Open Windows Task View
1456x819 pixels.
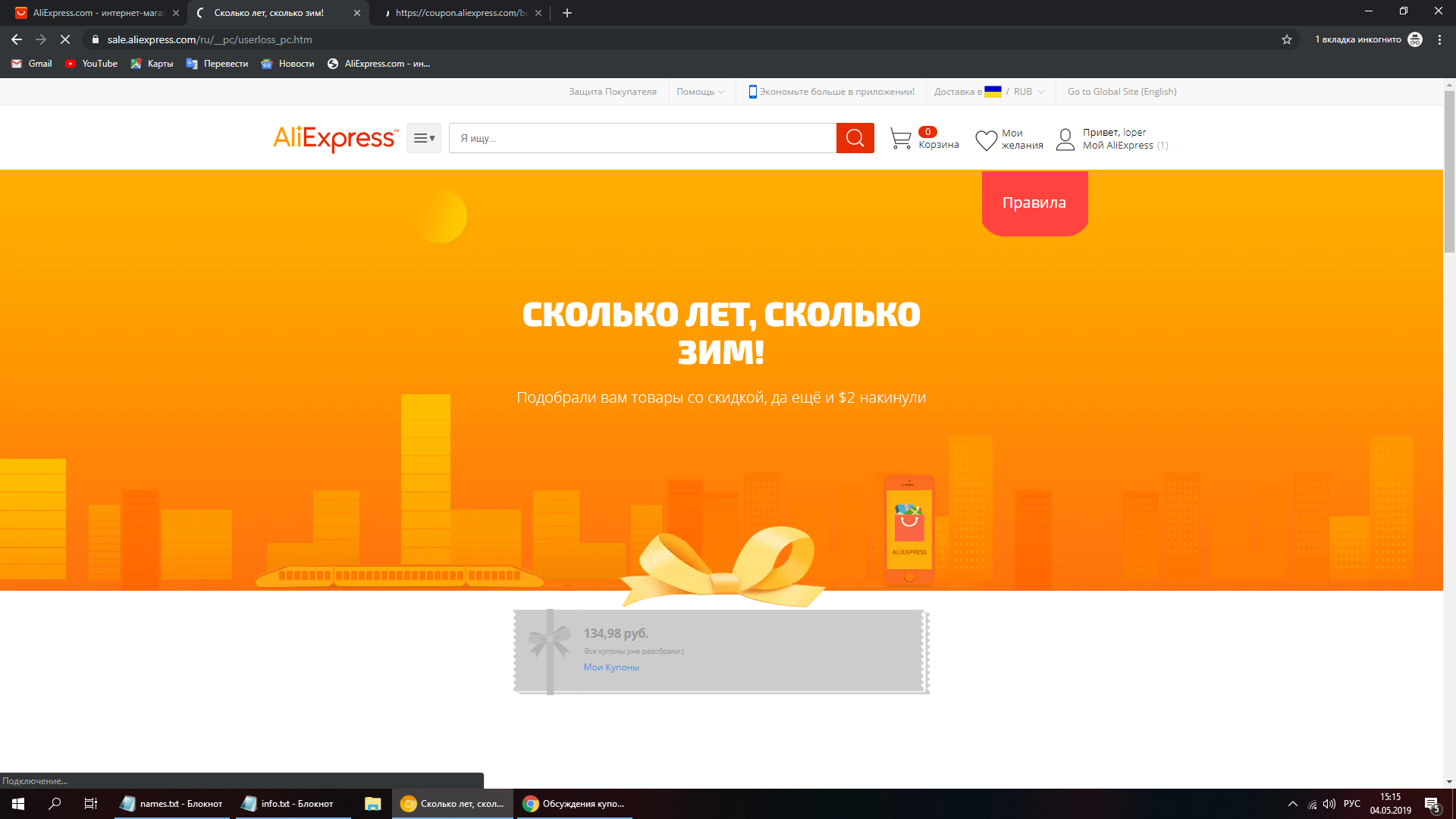click(91, 804)
